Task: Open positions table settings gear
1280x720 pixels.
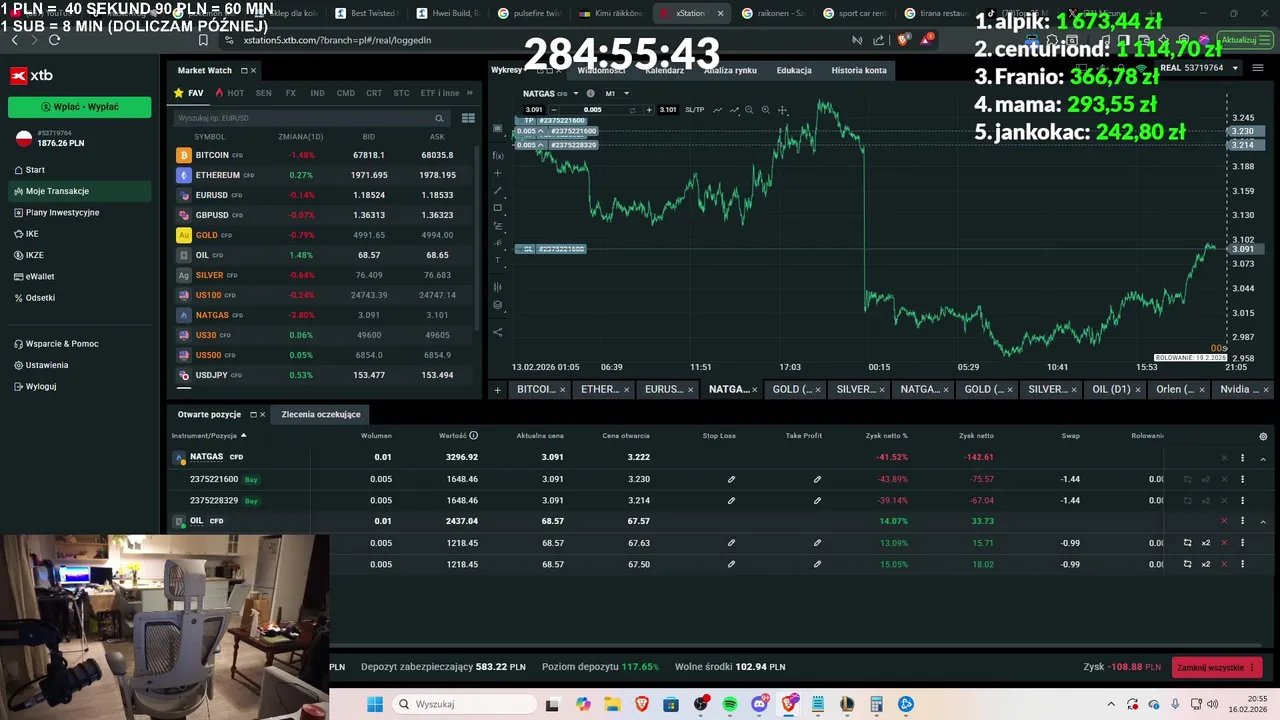Action: (1263, 436)
